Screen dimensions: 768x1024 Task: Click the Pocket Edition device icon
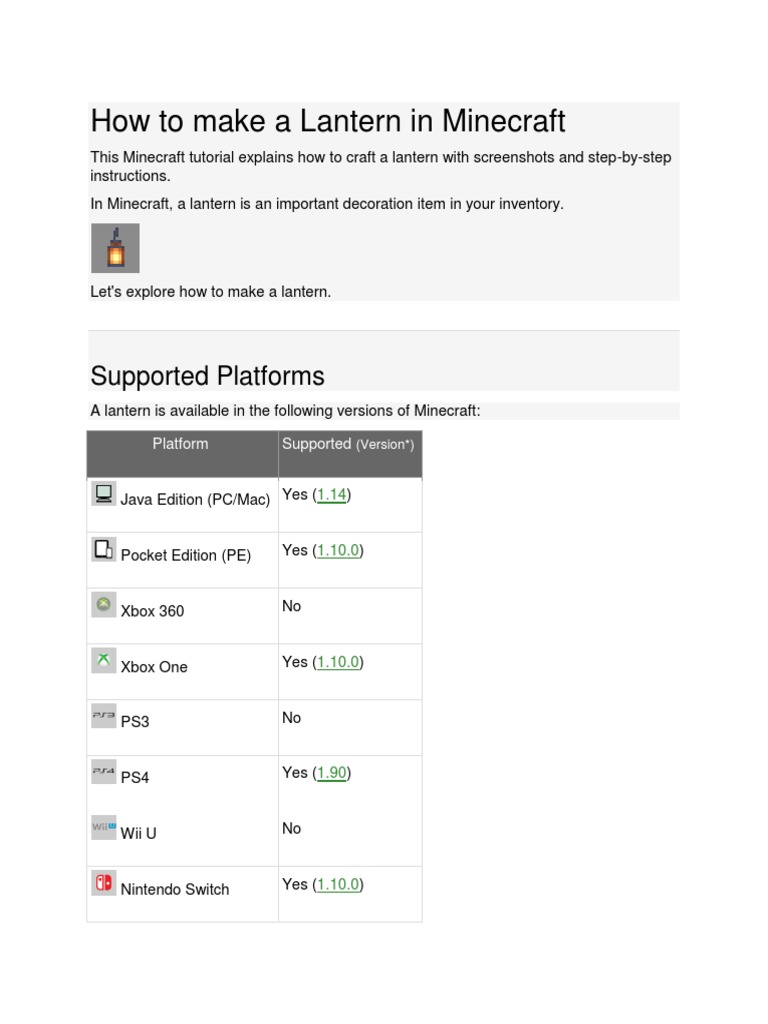[103, 549]
